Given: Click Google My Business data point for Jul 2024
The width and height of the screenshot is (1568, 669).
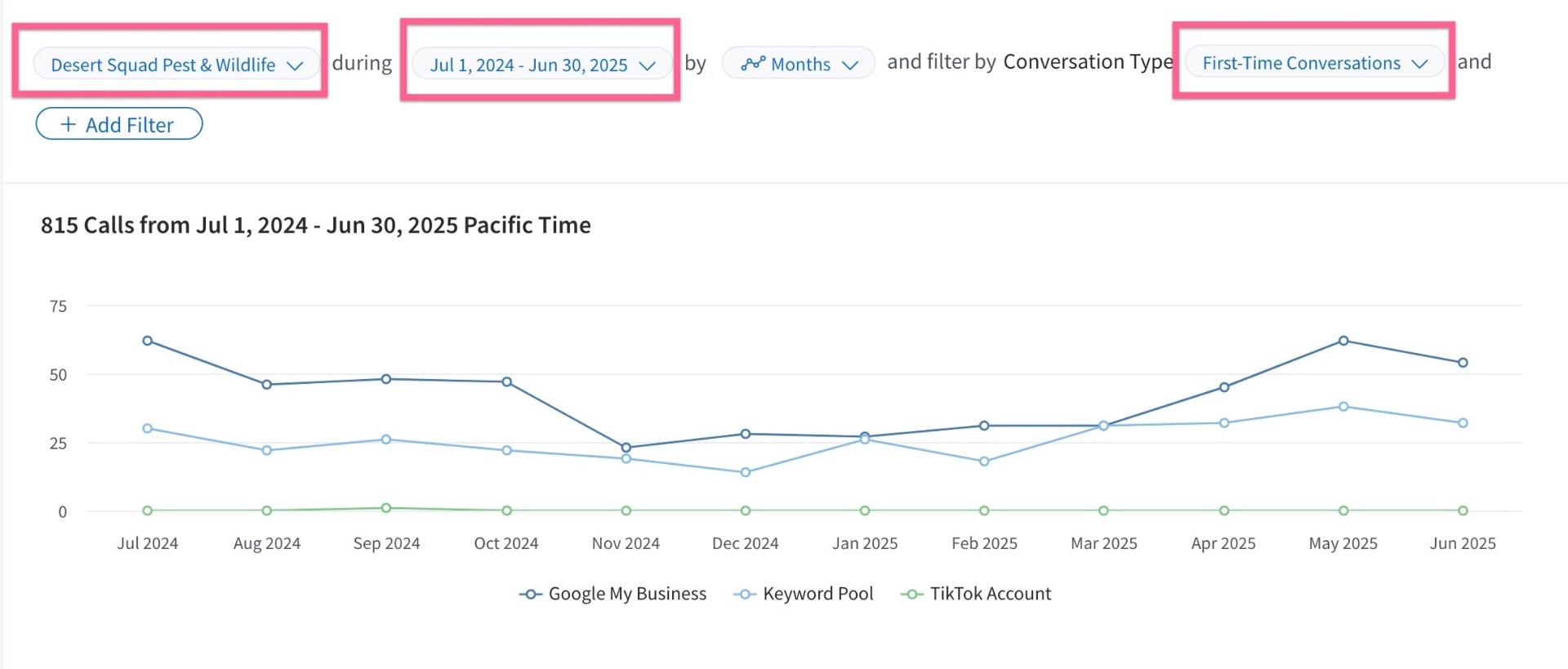Looking at the screenshot, I should pos(148,341).
